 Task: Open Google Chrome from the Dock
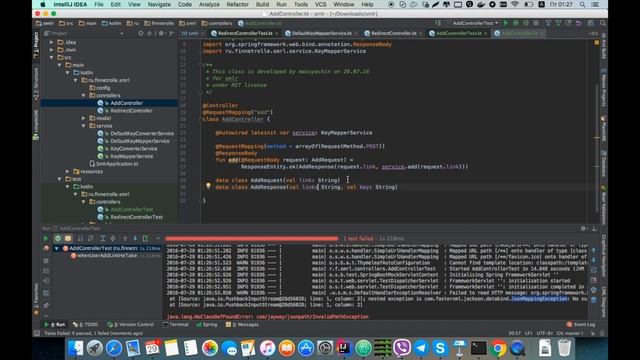498,348
